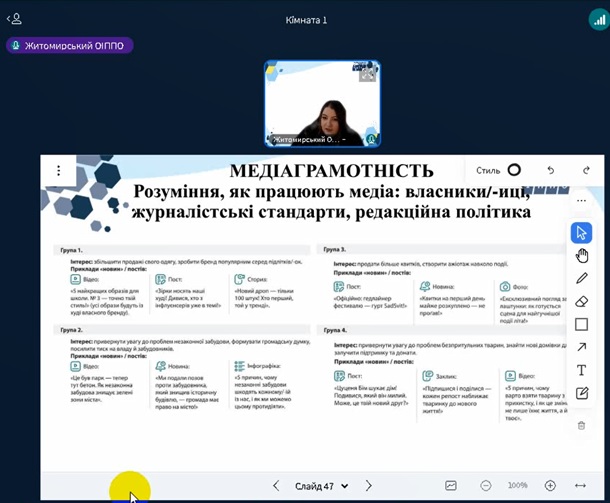Zoom in with the plus button
The height and width of the screenshot is (503, 610).
[549, 486]
